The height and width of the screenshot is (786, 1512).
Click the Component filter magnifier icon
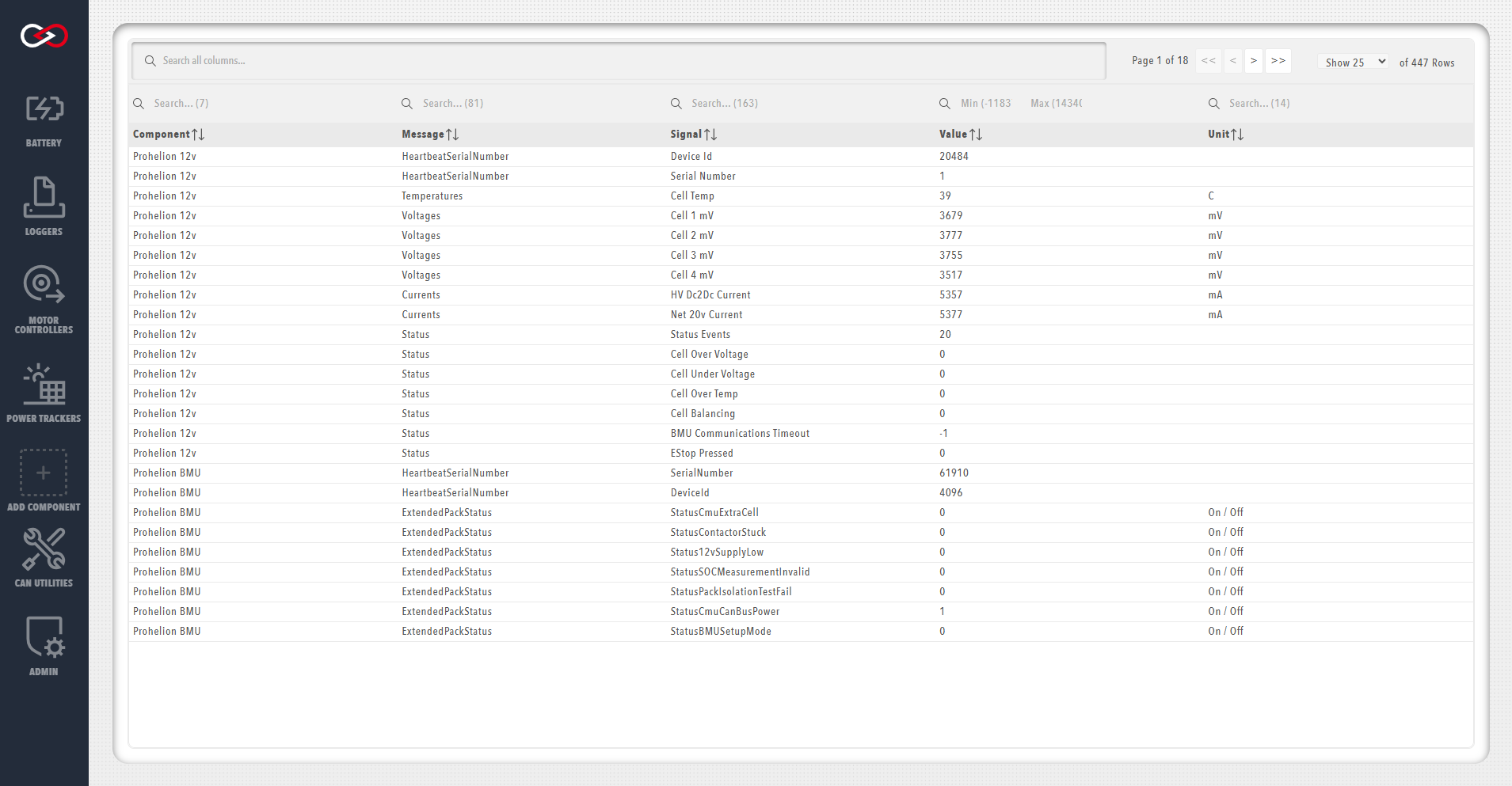coord(139,104)
